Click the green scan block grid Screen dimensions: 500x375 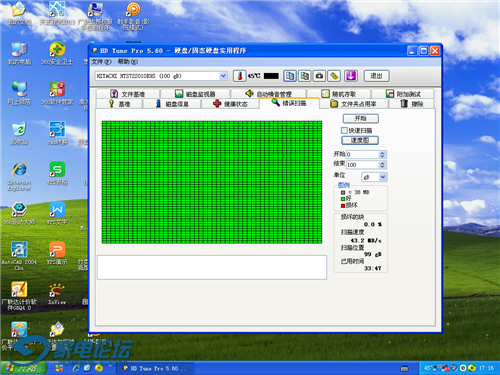click(x=212, y=182)
